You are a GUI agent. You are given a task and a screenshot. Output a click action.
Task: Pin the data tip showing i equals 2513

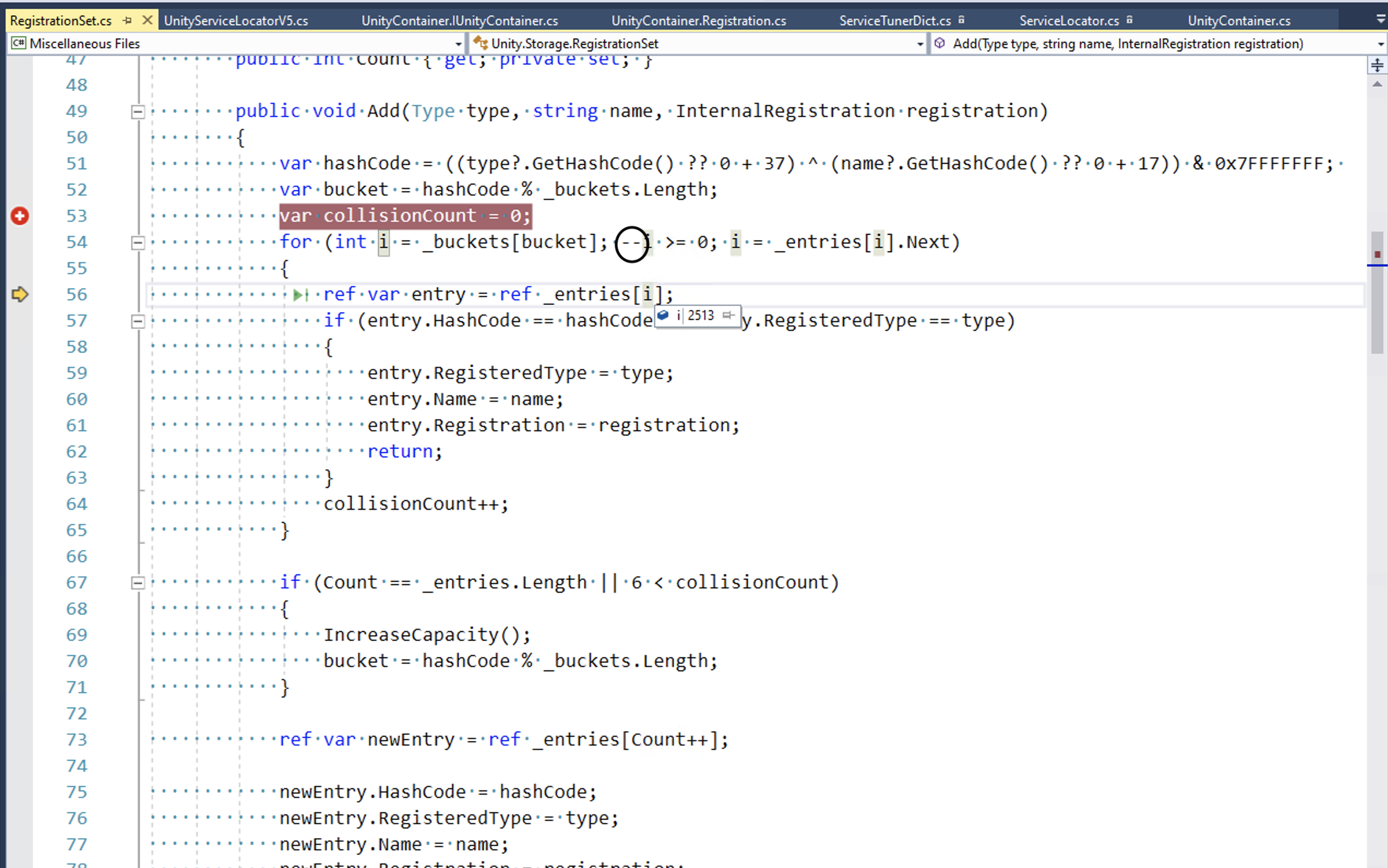click(729, 315)
